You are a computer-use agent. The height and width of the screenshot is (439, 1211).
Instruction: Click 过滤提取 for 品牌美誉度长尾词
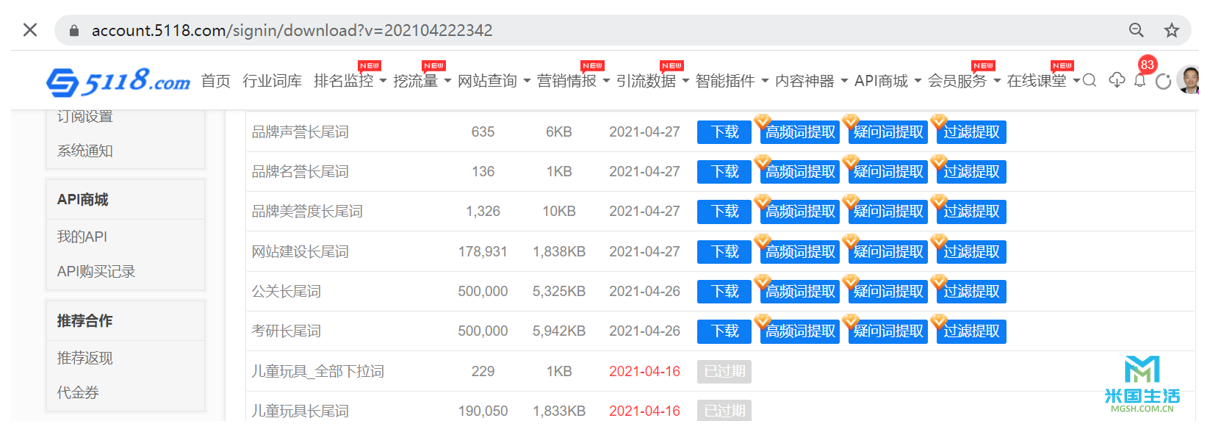[x=971, y=212]
